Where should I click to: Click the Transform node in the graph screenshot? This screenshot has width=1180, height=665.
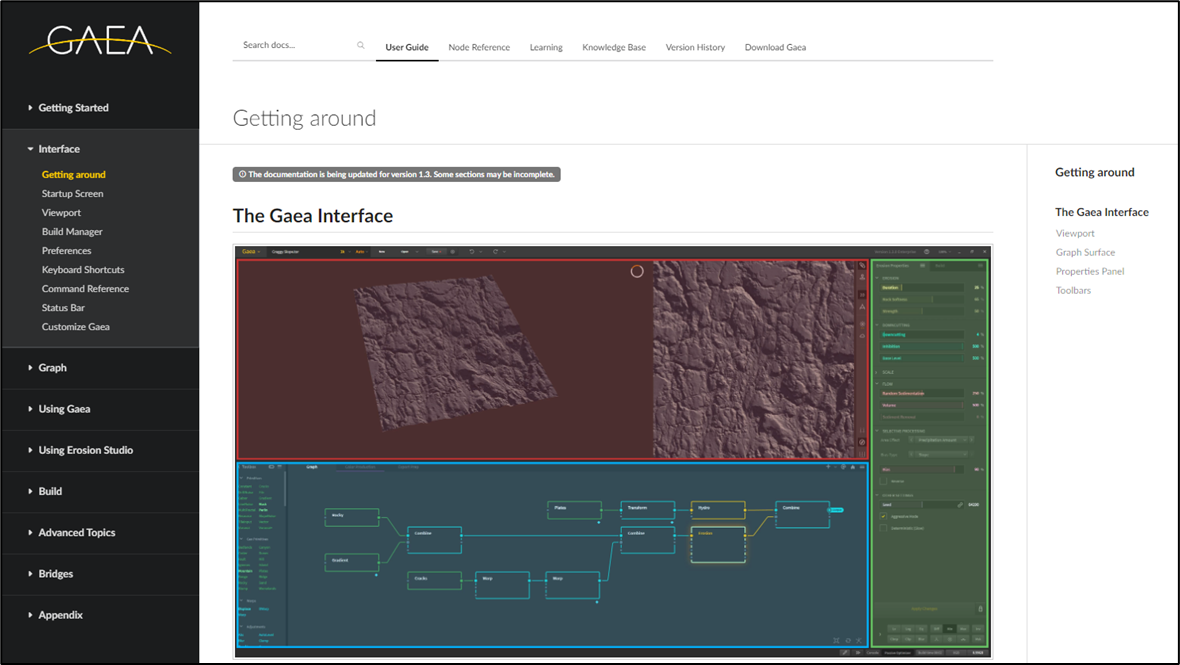pyautogui.click(x=648, y=510)
